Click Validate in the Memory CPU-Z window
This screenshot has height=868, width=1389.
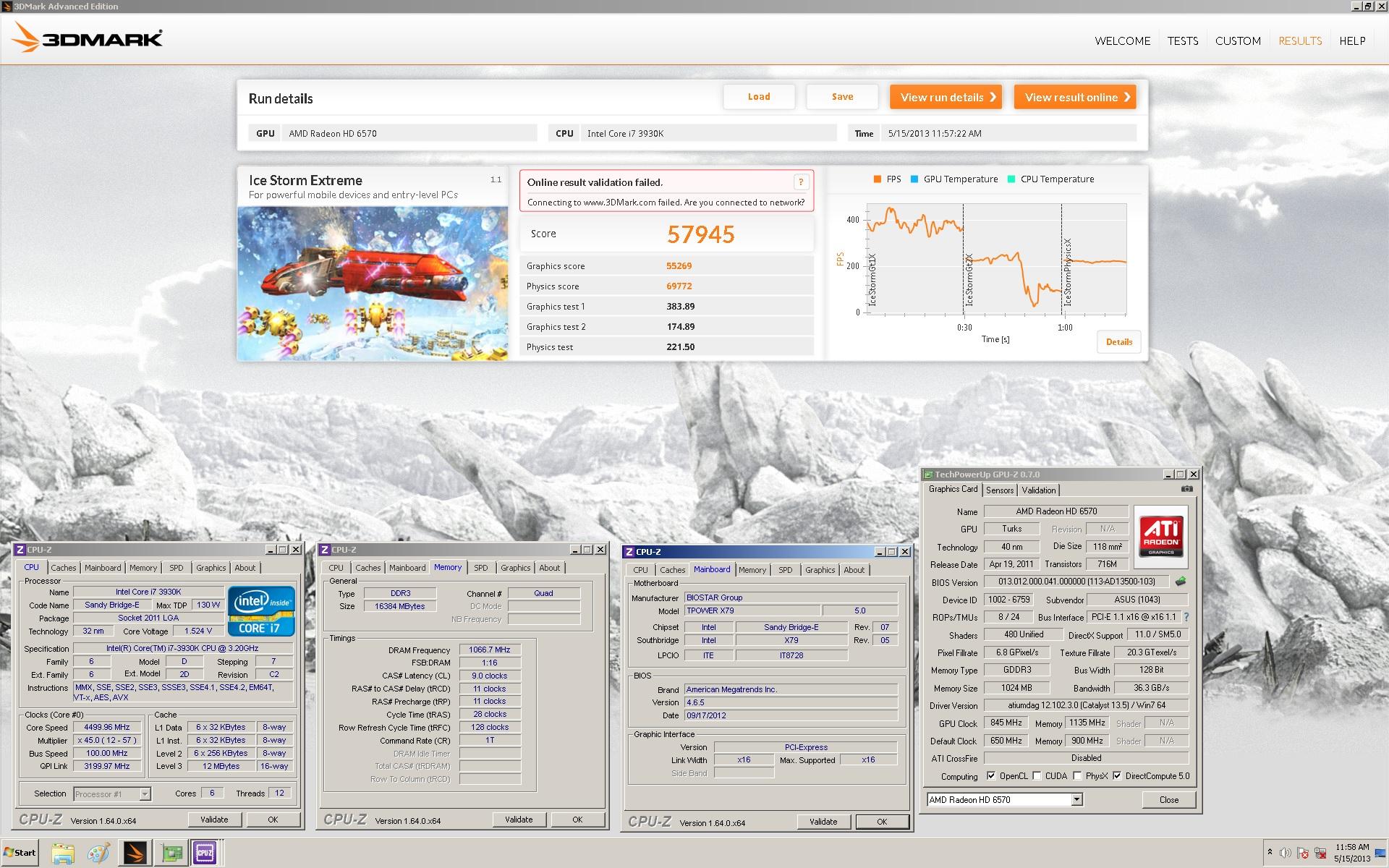click(x=519, y=820)
